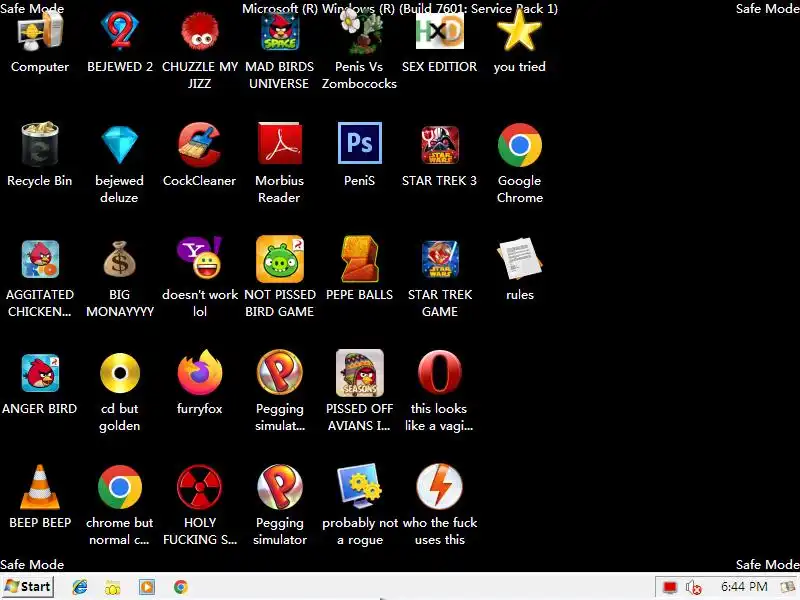Click the Start button
The height and width of the screenshot is (600, 800).
pos(28,587)
